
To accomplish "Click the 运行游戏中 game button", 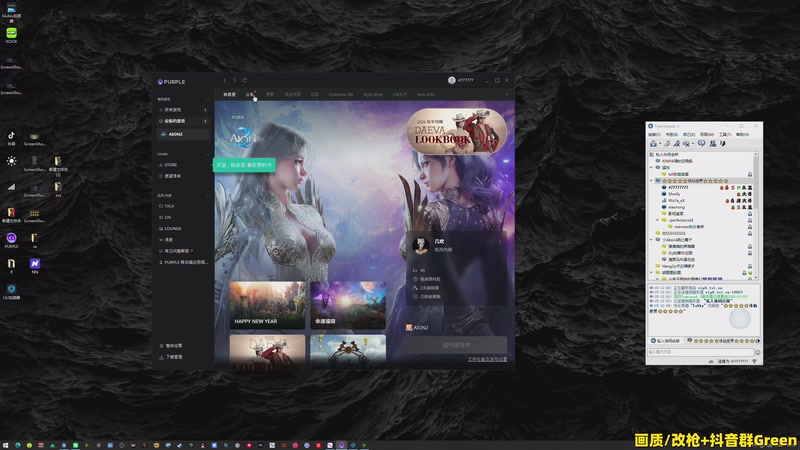I will pyautogui.click(x=457, y=345).
